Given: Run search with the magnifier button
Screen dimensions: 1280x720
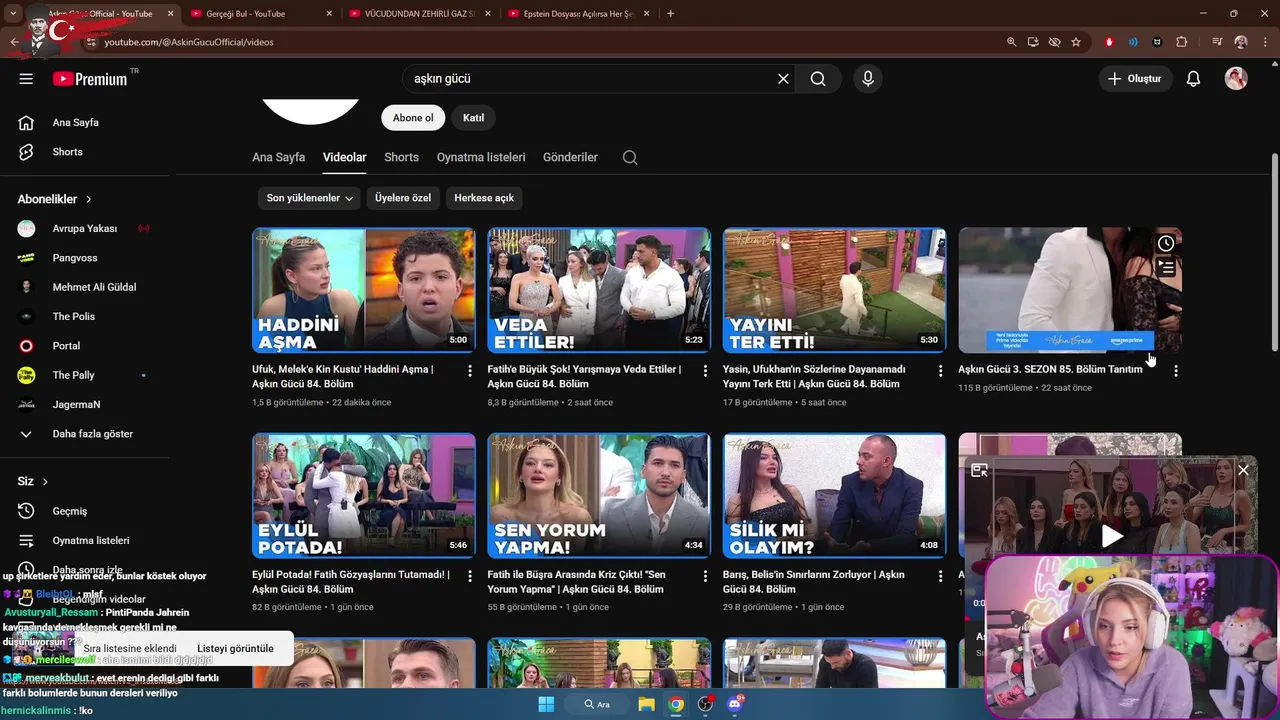Looking at the screenshot, I should coord(818,79).
